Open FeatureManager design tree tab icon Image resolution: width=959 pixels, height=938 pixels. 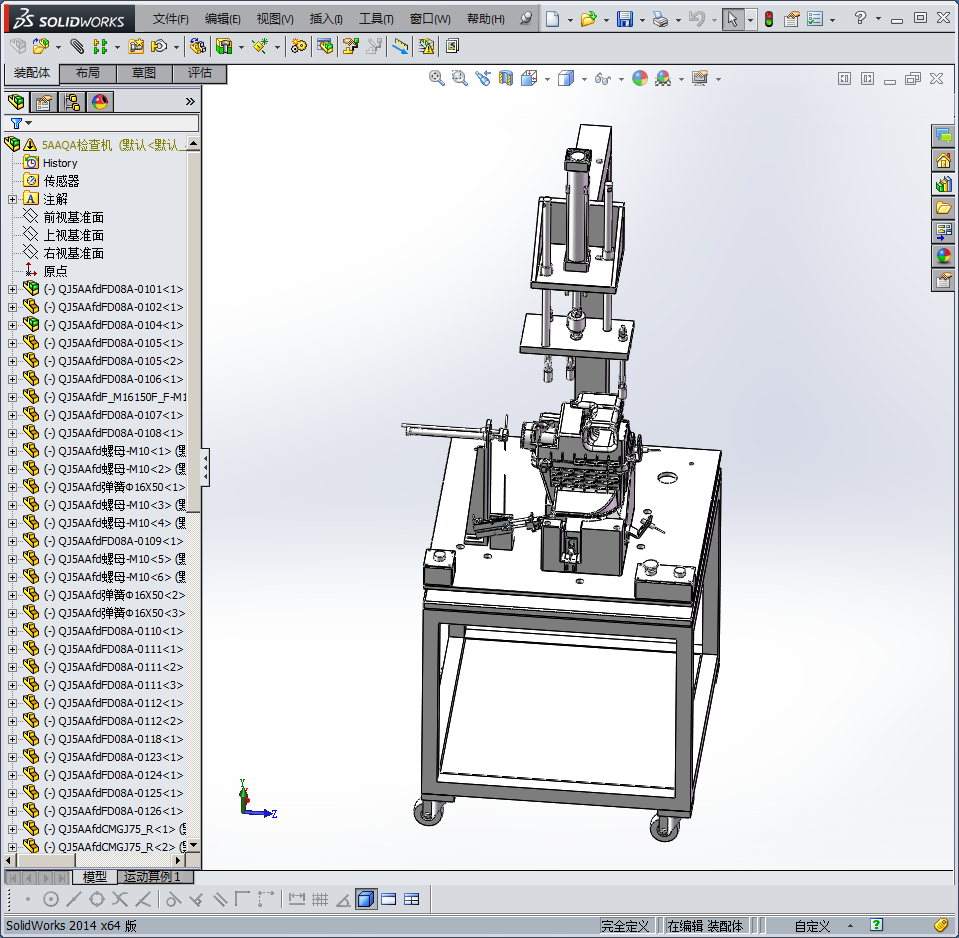(17, 102)
